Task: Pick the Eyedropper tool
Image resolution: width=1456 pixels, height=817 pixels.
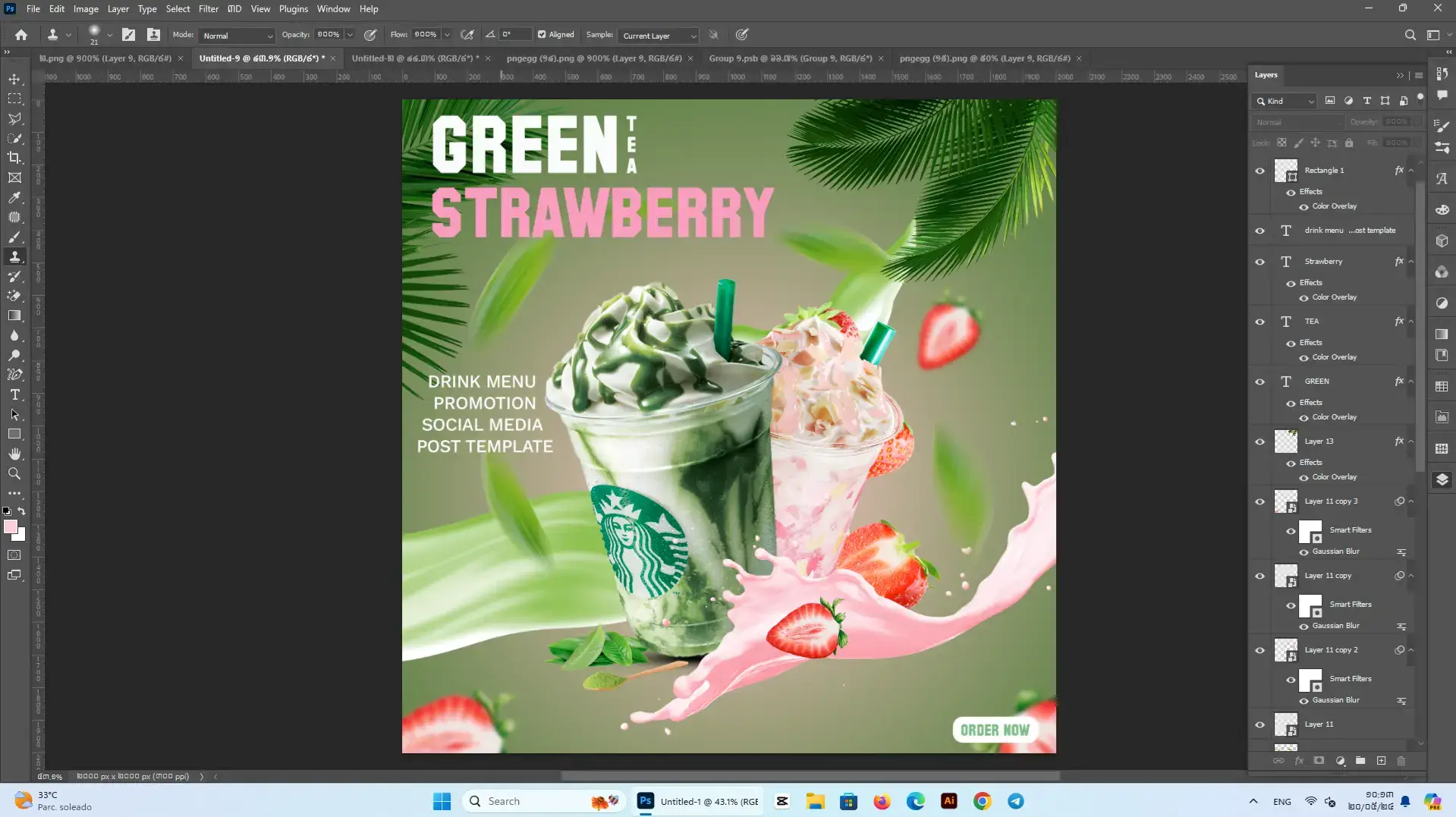Action: (14, 197)
